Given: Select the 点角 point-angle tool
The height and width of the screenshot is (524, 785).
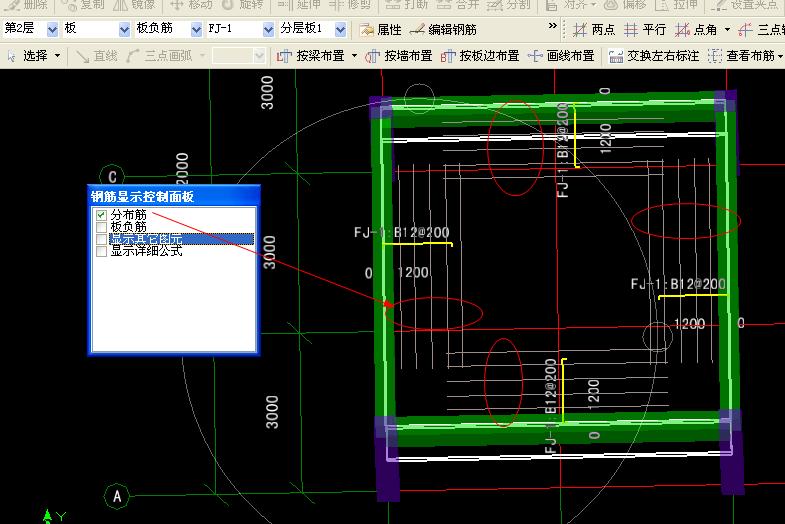Looking at the screenshot, I should pyautogui.click(x=695, y=30).
